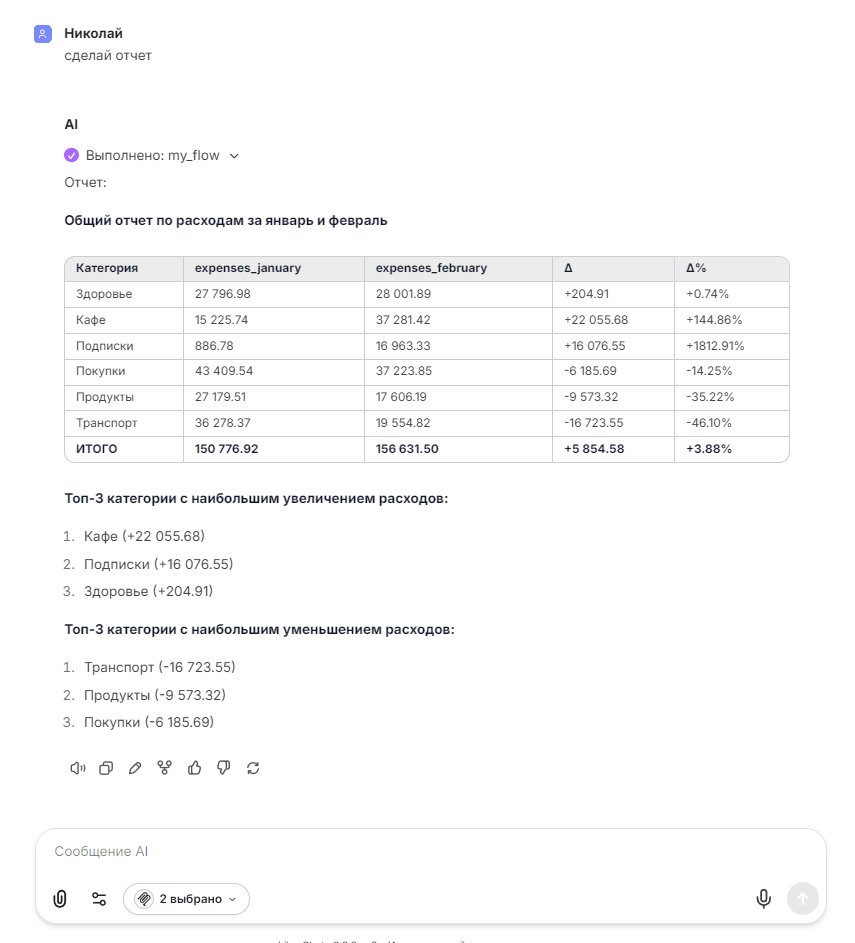Click the expenses_february column header
Screen dimensions: 855x943
(430, 268)
